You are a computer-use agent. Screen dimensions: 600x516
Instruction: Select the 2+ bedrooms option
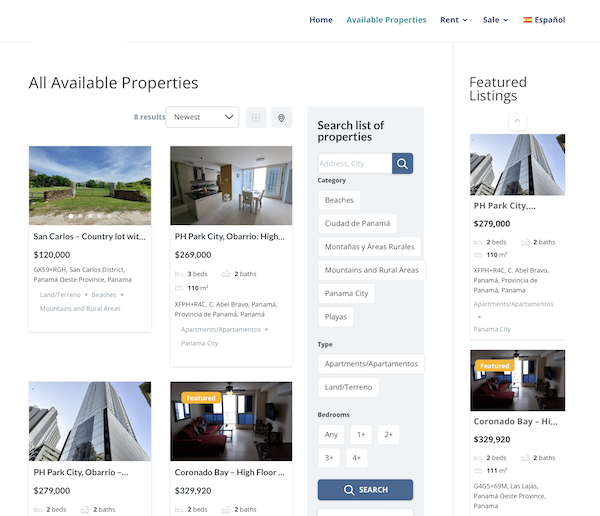pos(388,434)
